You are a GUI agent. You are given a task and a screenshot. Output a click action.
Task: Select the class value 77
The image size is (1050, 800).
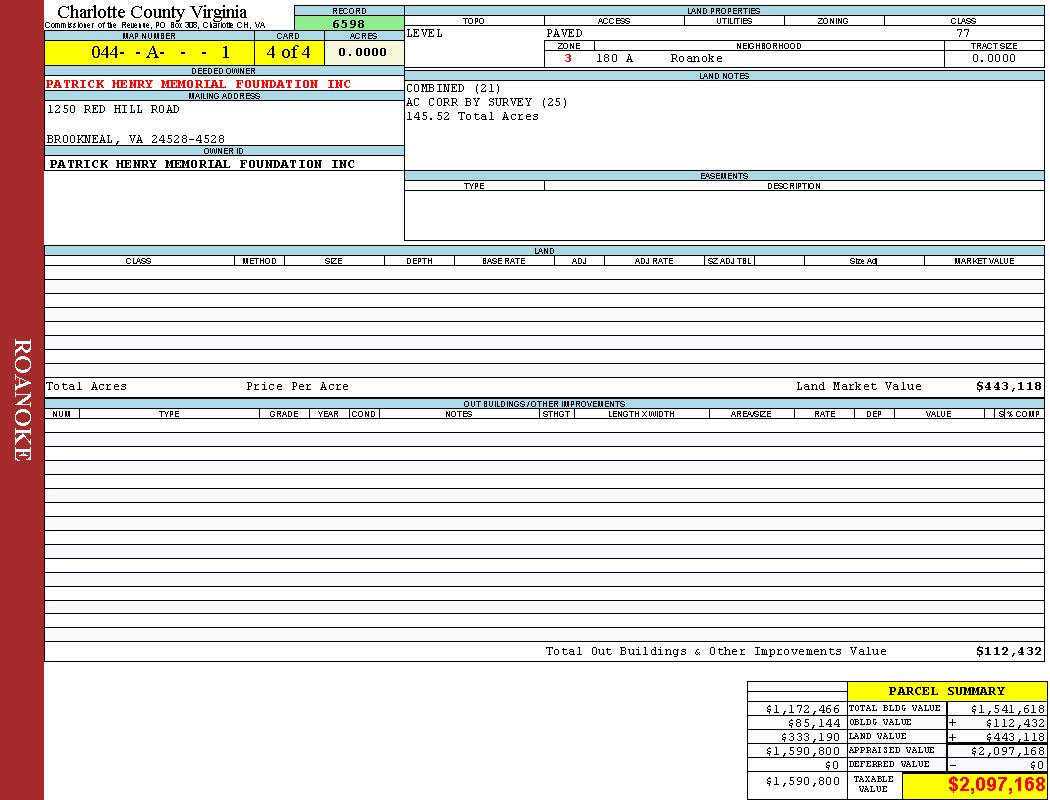tap(963, 33)
